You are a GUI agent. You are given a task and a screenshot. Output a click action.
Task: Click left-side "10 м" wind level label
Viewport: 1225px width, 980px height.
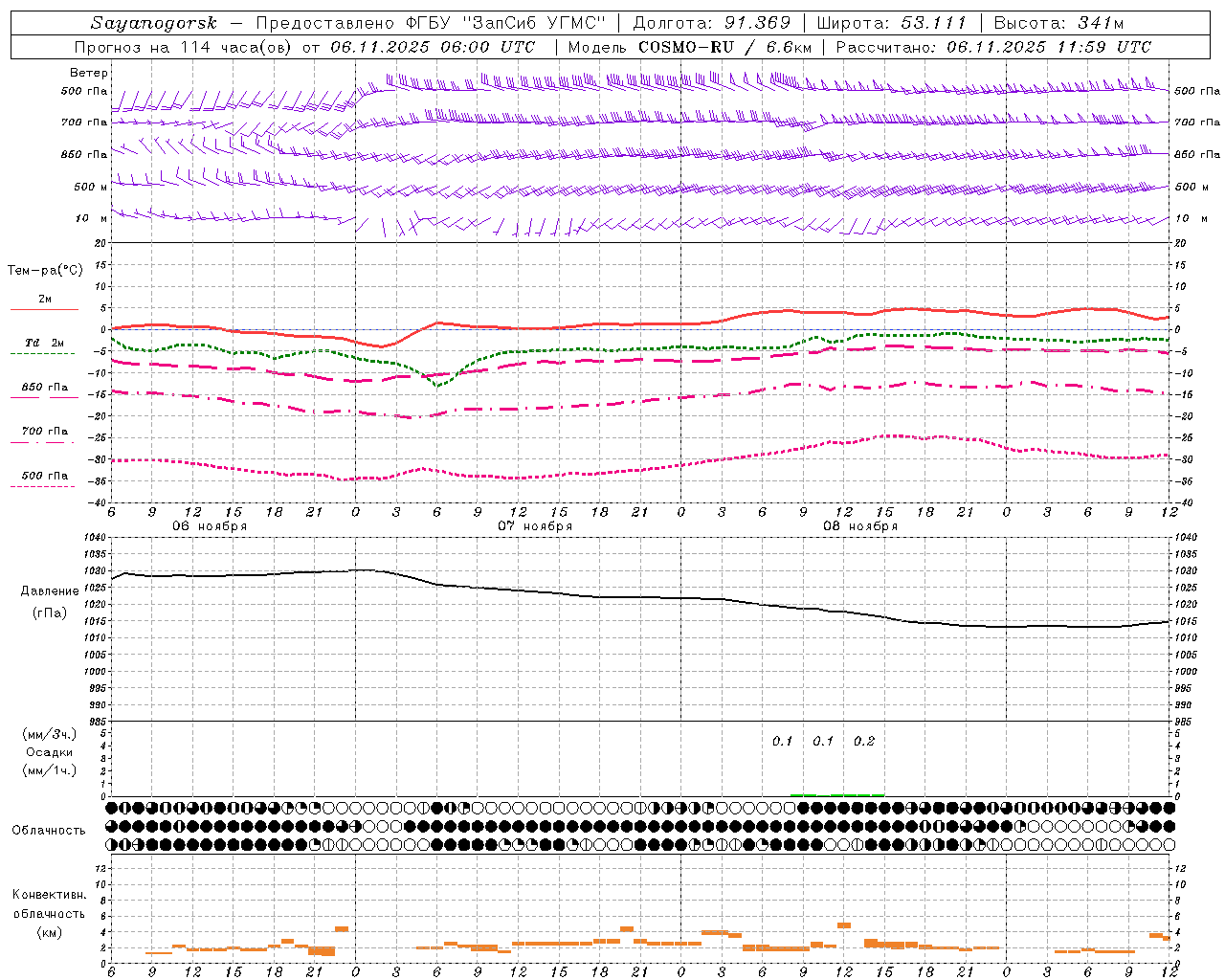[x=92, y=219]
